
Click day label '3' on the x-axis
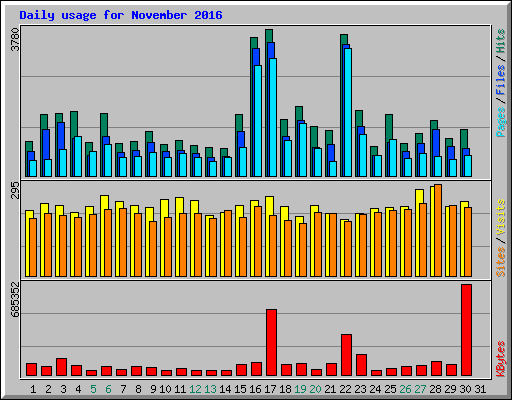[x=63, y=389]
